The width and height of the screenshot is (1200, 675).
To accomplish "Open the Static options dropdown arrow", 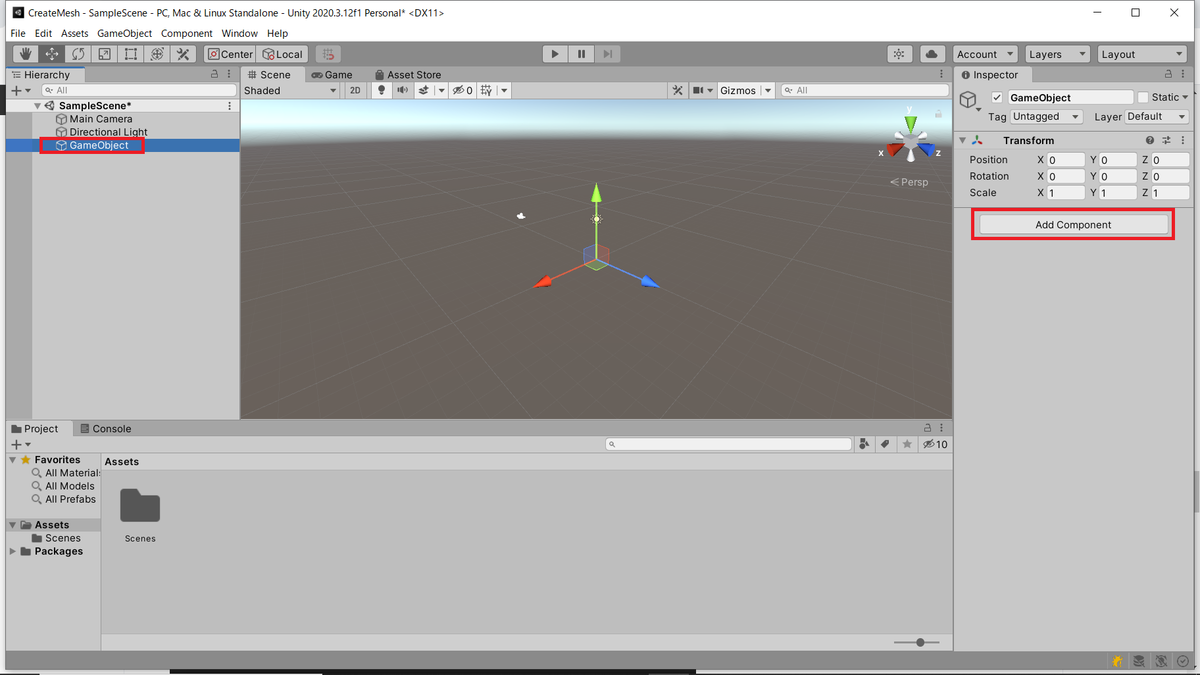I will tap(1185, 97).
